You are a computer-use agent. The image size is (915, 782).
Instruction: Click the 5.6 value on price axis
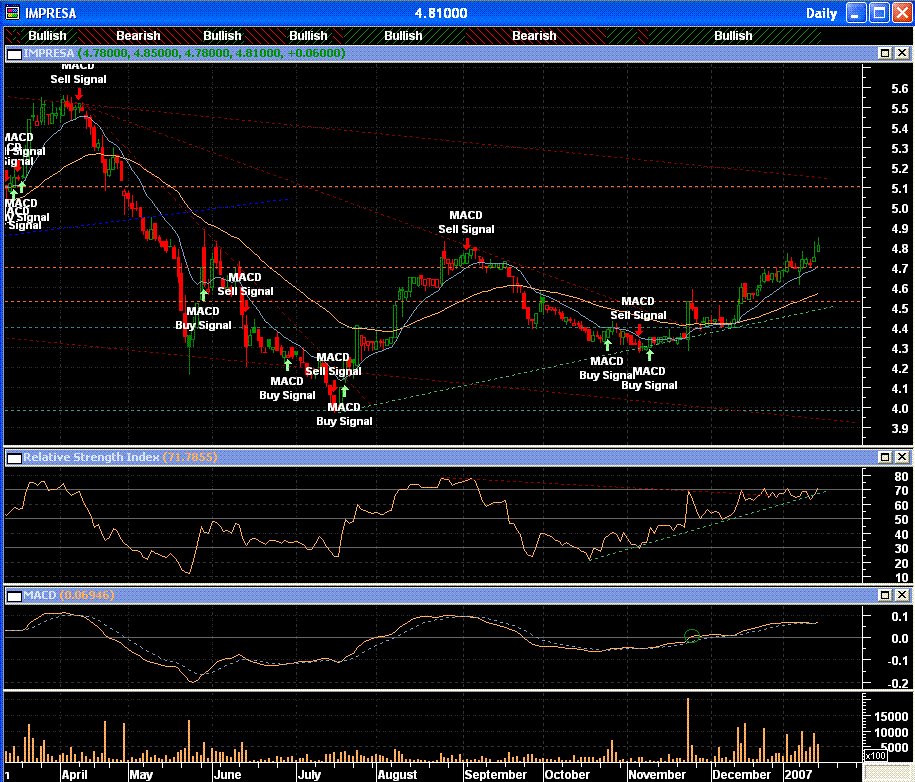899,89
